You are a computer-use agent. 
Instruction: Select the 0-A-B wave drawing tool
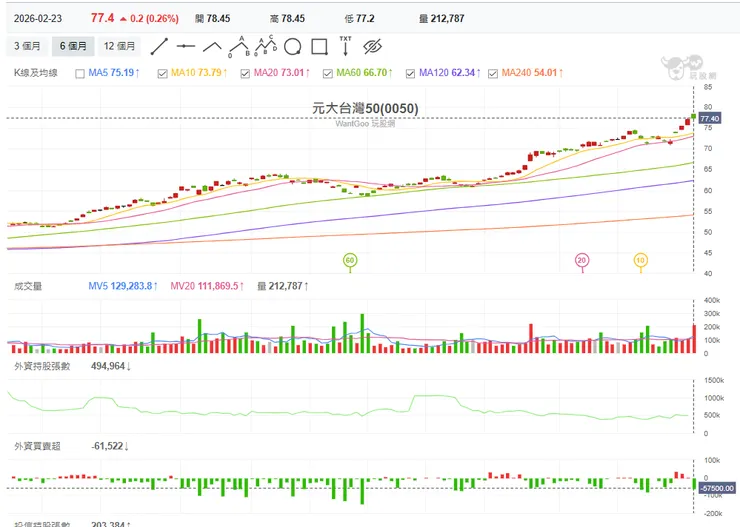click(x=239, y=46)
